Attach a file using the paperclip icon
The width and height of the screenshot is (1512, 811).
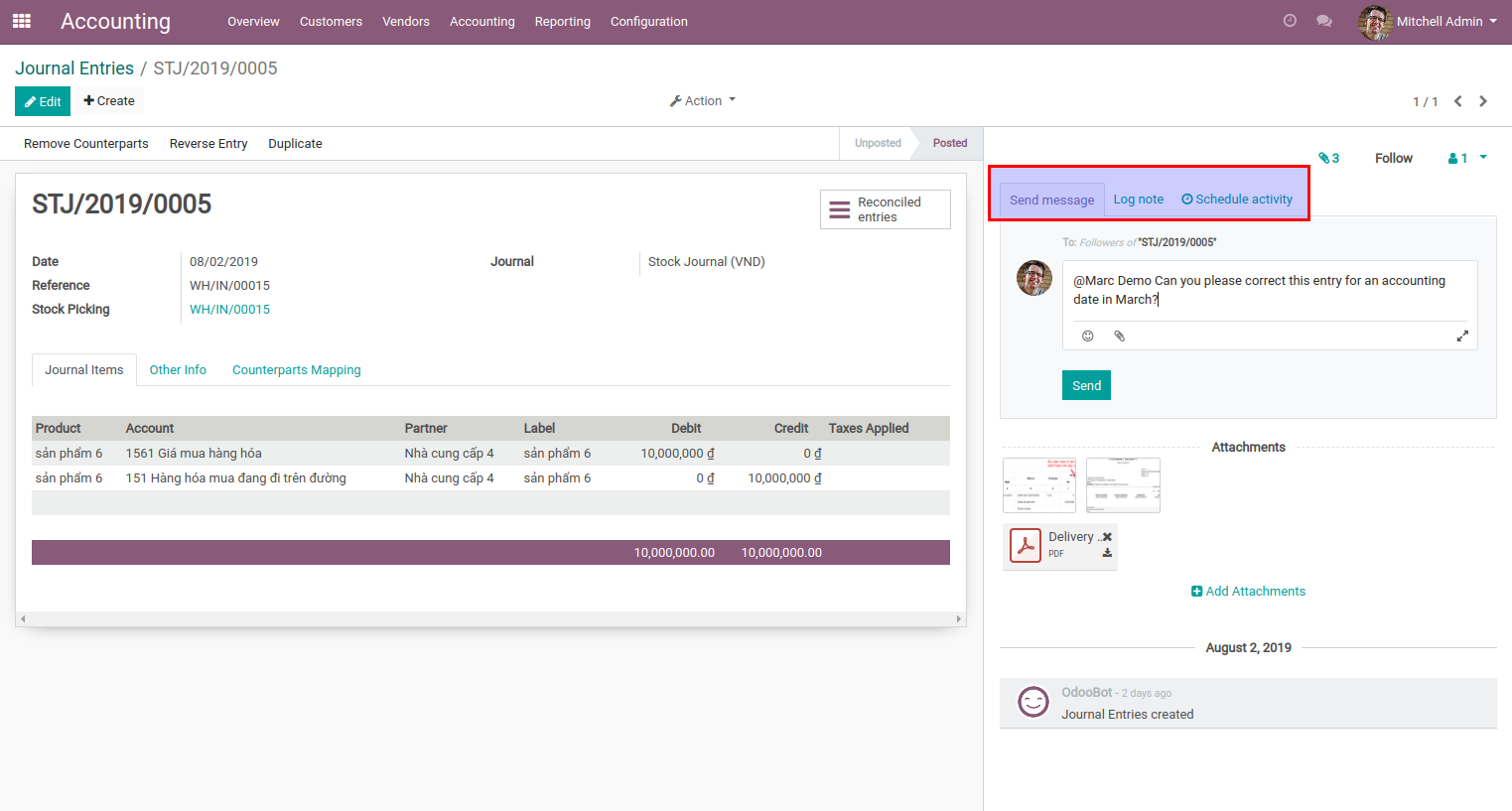point(1119,337)
